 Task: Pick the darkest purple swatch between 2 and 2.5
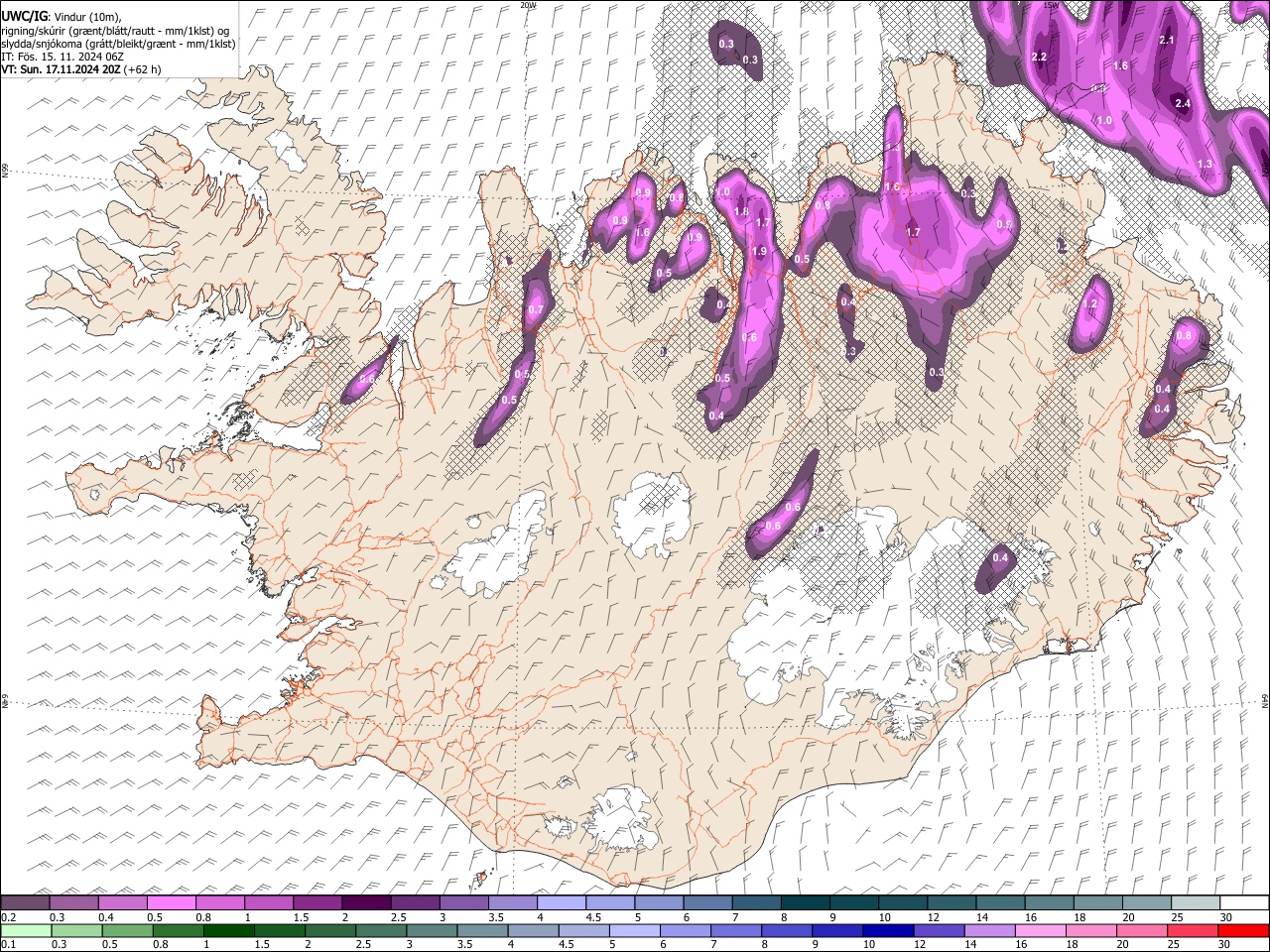(x=366, y=903)
